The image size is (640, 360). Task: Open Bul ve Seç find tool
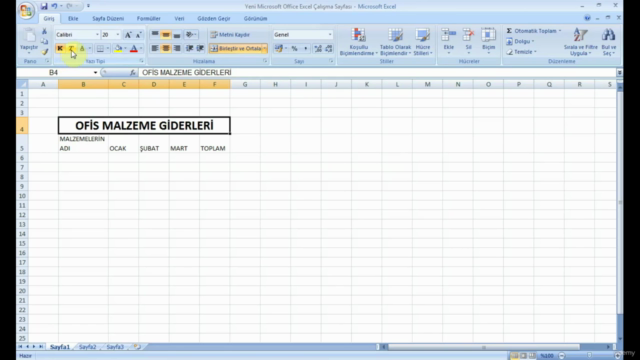click(x=608, y=42)
